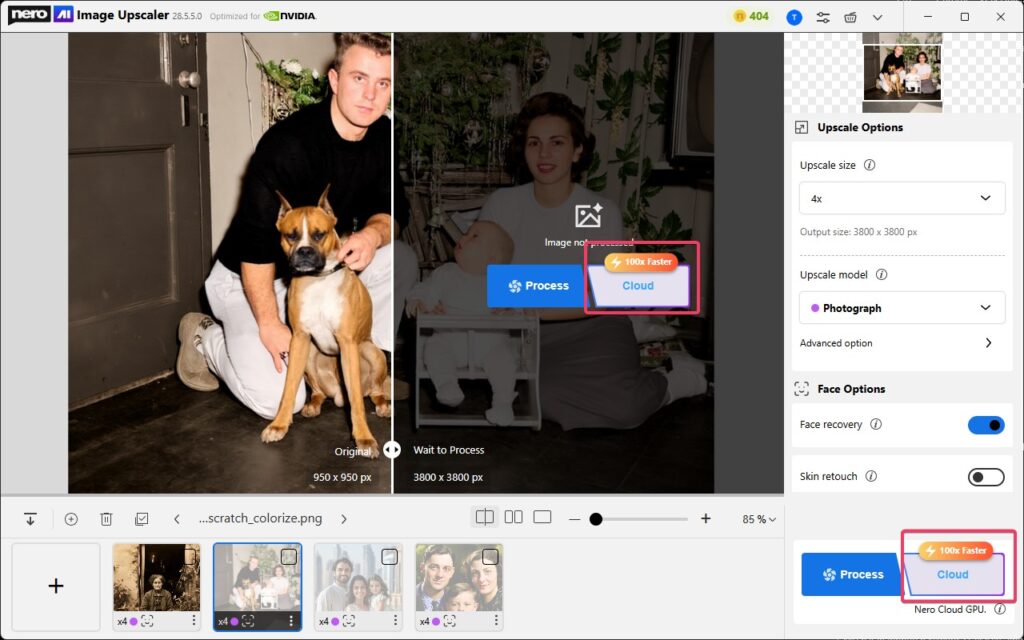This screenshot has width=1024, height=640.
Task: Add an image with the circled plus icon
Action: pyautogui.click(x=71, y=519)
